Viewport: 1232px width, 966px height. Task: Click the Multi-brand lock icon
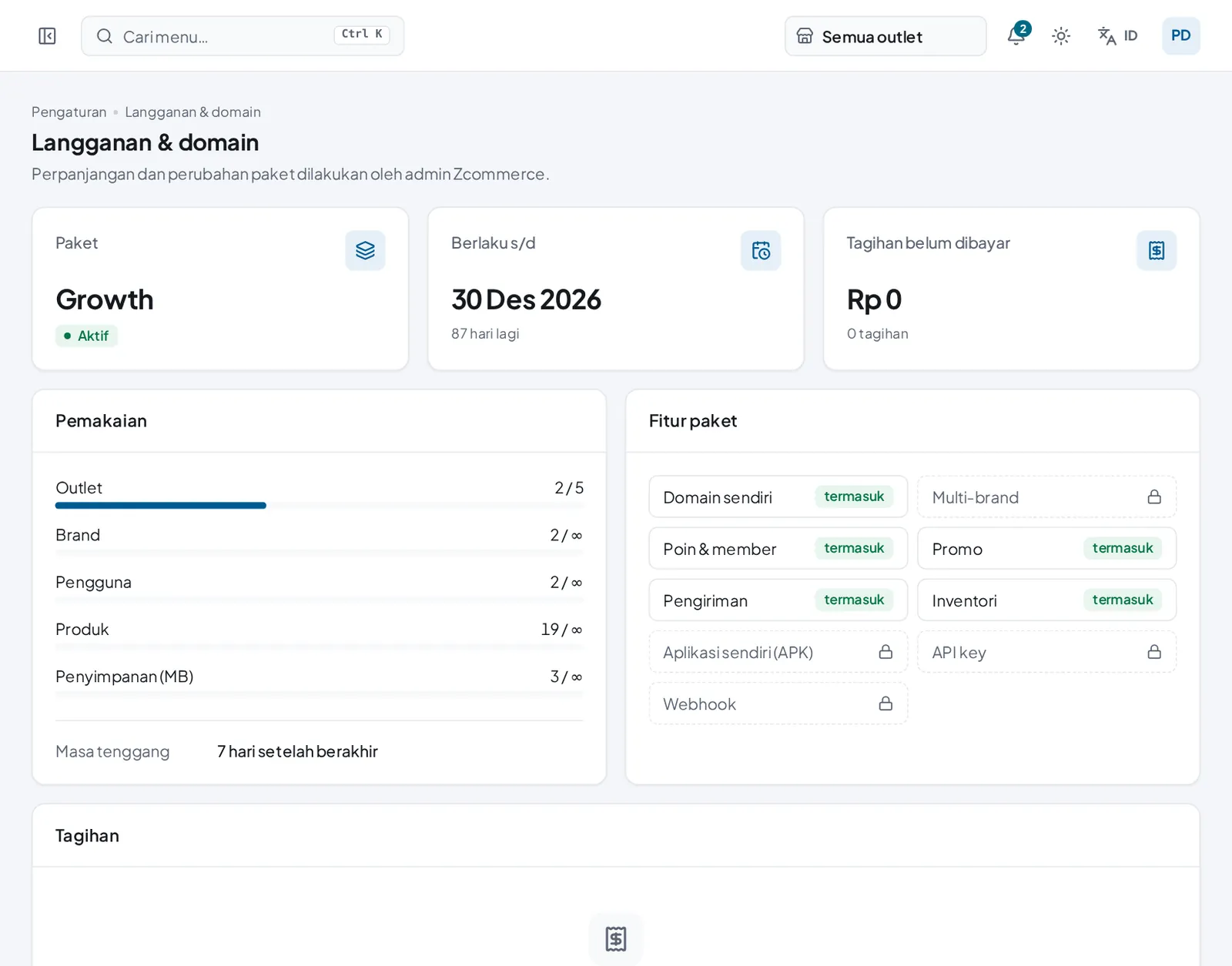tap(1154, 496)
